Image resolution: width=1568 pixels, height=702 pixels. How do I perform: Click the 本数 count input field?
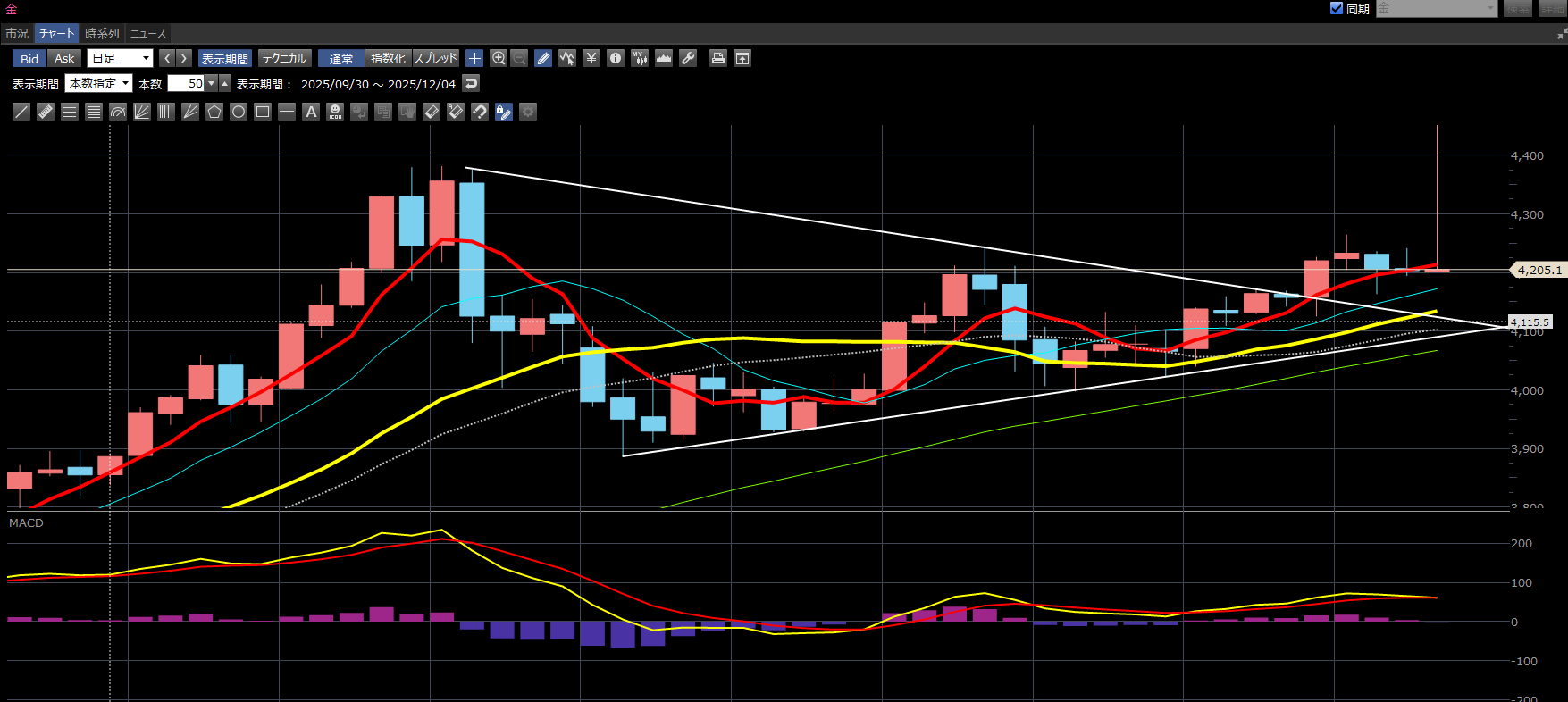(x=187, y=83)
